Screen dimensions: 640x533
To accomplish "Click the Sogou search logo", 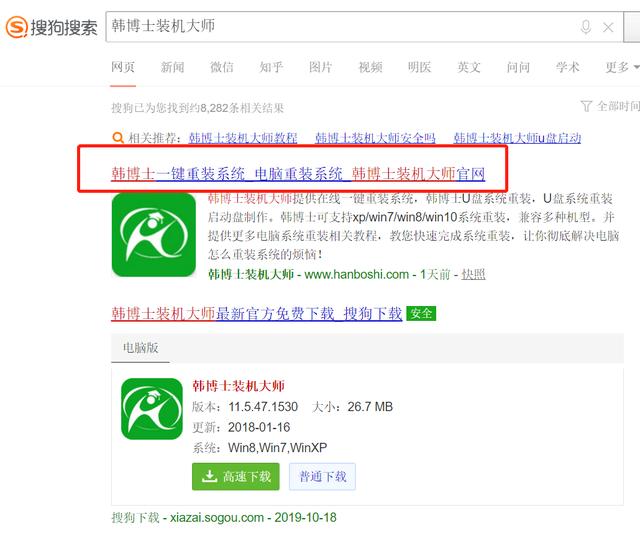I will coord(51,27).
